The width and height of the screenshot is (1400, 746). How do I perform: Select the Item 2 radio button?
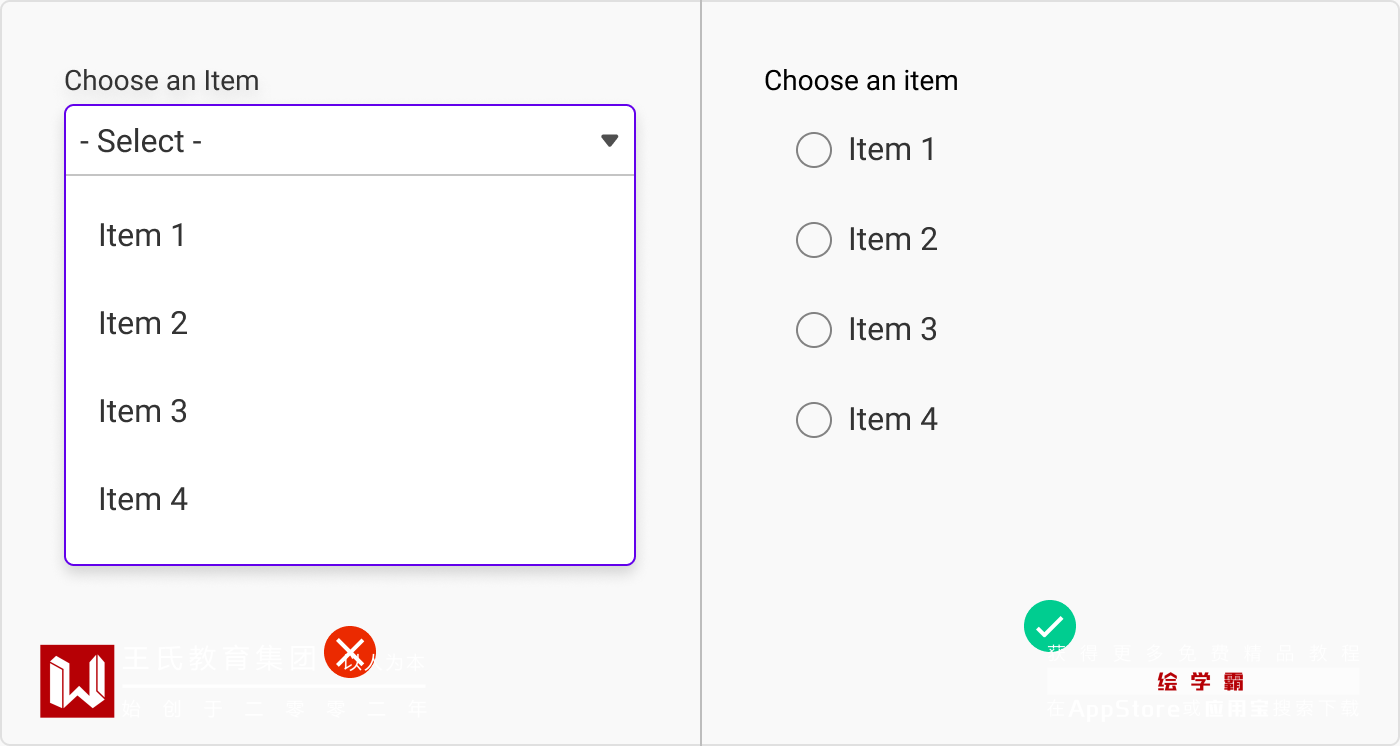click(814, 240)
